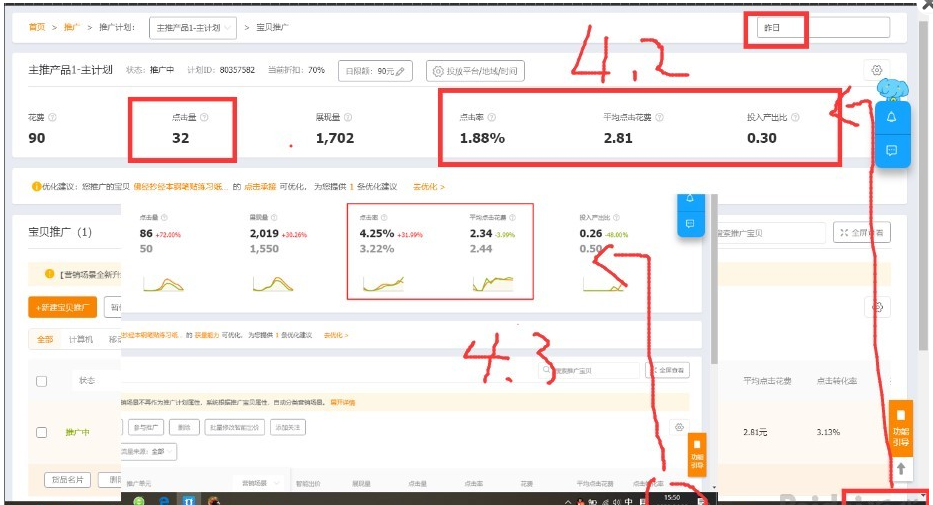This screenshot has height=505, width=933.
Task: Click the inset 全屏查看 button
Action: pos(668,371)
